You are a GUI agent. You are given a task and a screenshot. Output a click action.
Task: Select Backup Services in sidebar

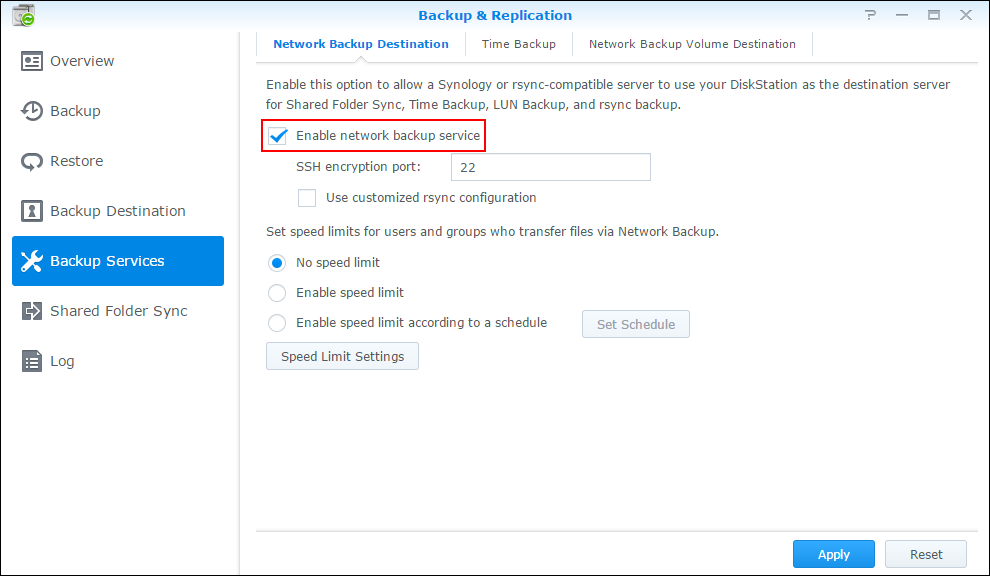coord(118,261)
